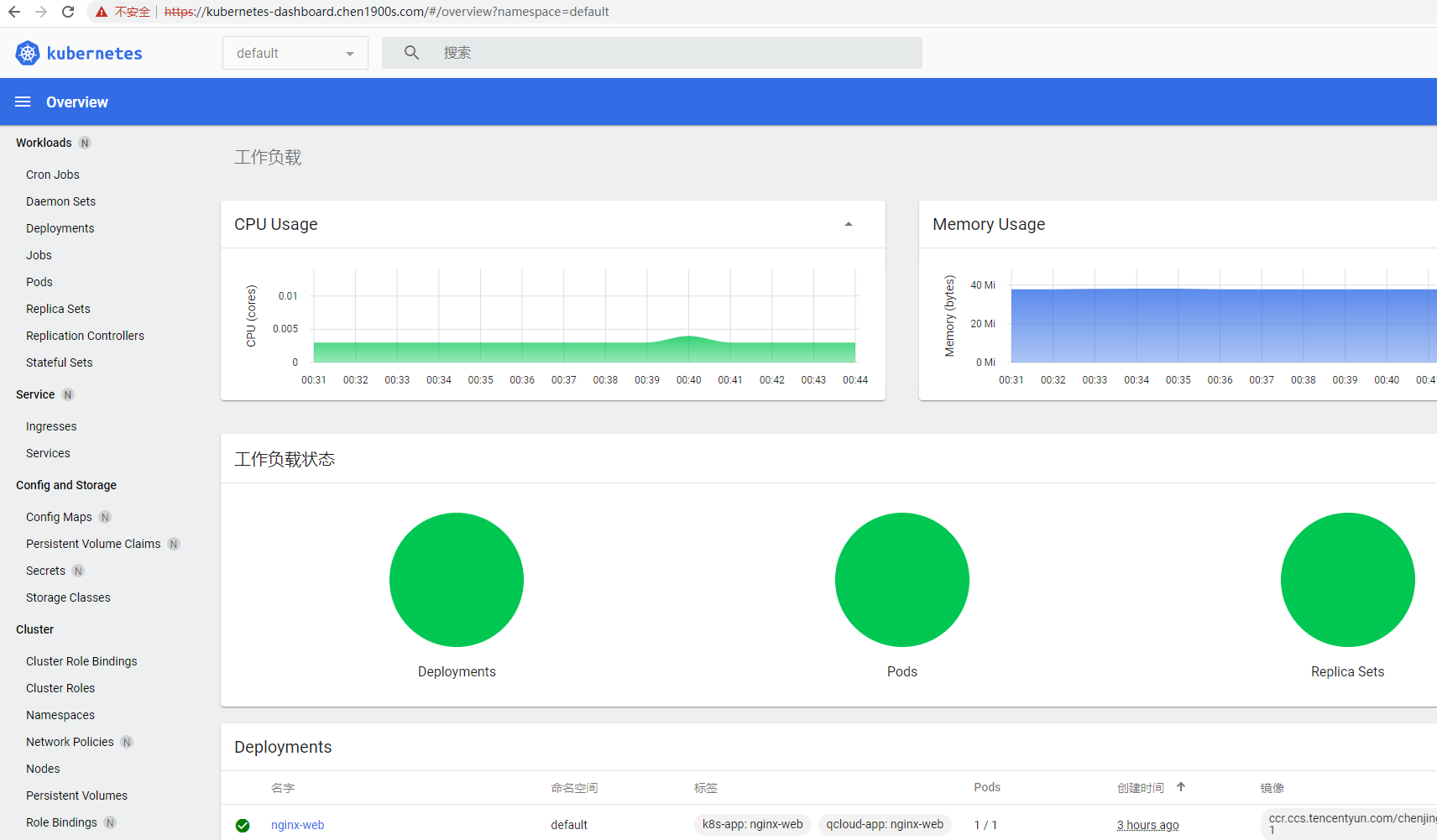Open the nginx-web deployment link
The width and height of the screenshot is (1437, 840).
297,825
